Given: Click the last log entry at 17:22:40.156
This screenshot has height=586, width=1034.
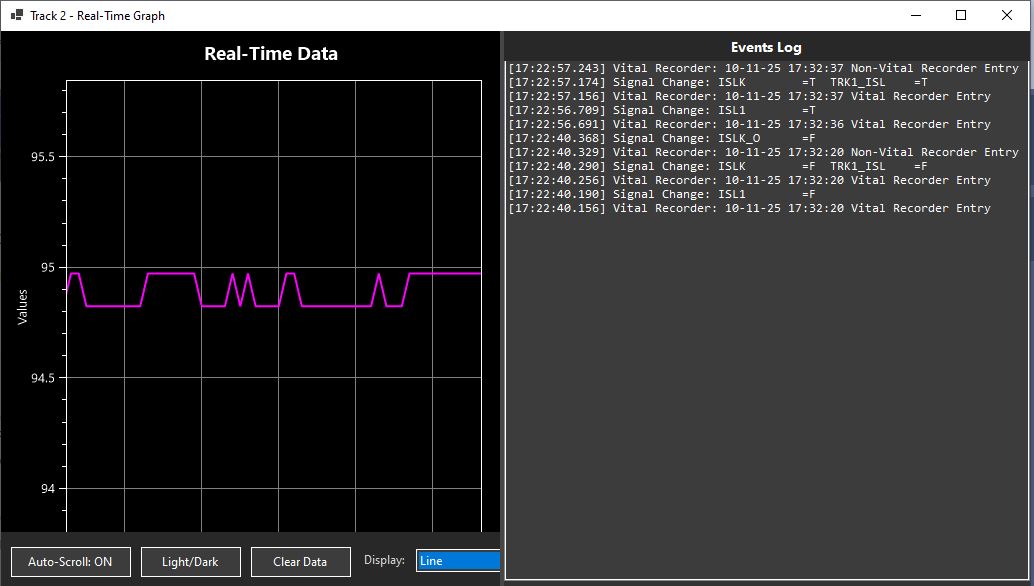Looking at the screenshot, I should [x=749, y=208].
